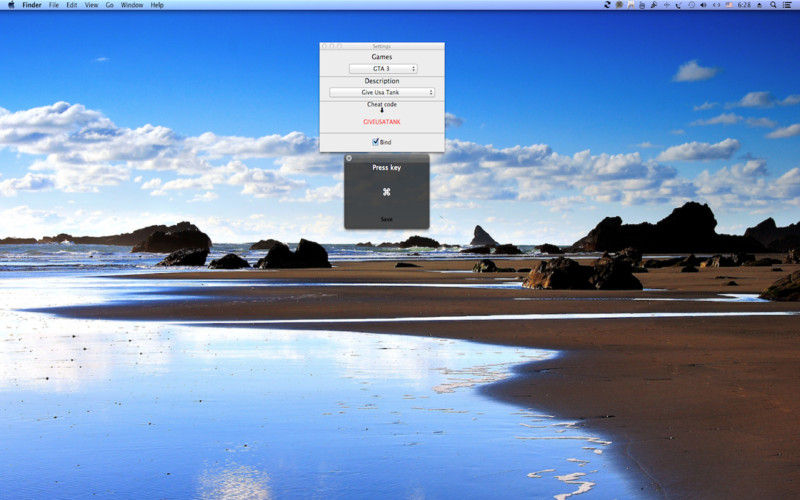Screen dimensions: 800x500
Task: Open the US flag input source menu
Action: pyautogui.click(x=729, y=5)
